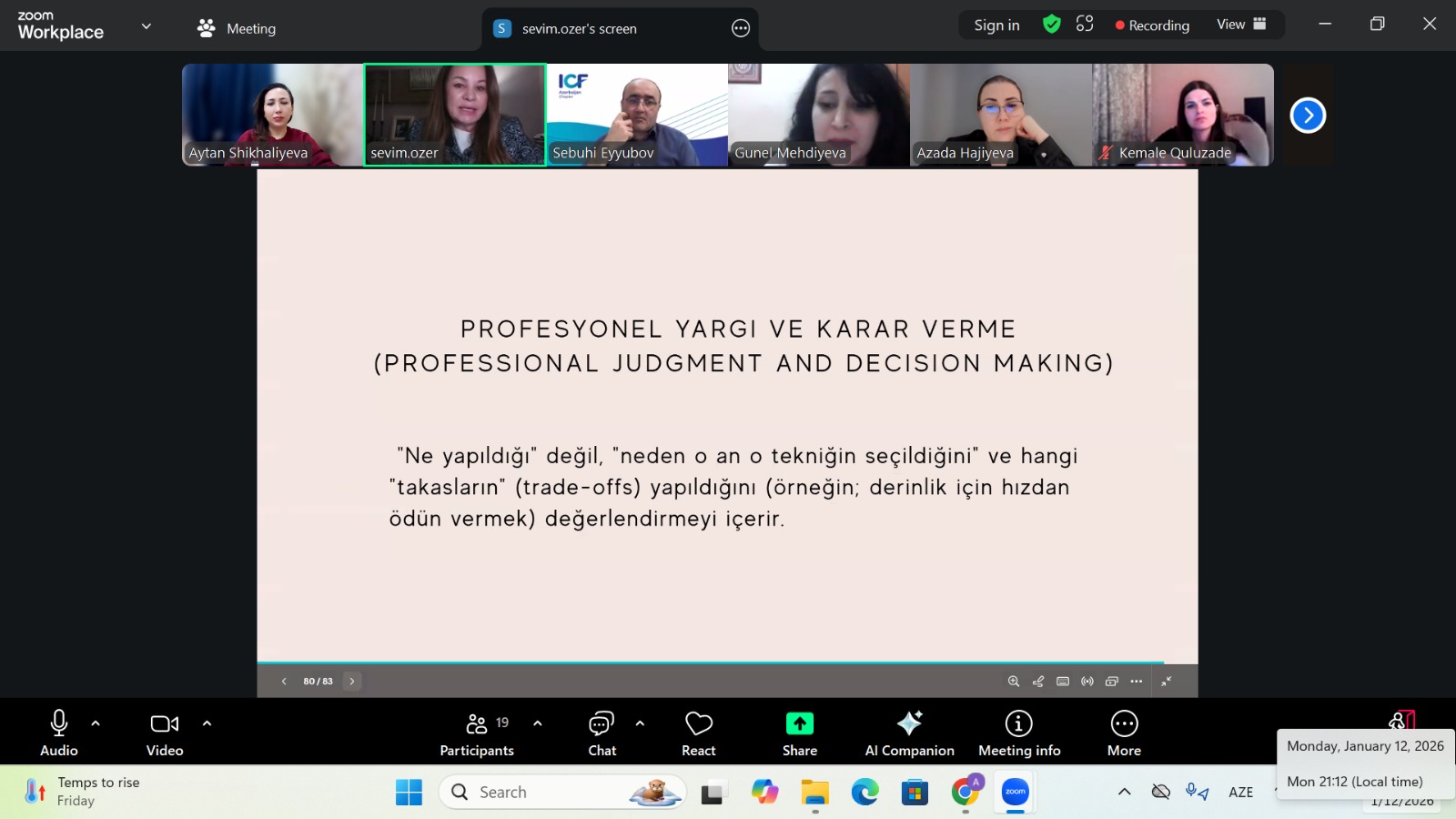Toggle microphone with the Audio button

(59, 733)
